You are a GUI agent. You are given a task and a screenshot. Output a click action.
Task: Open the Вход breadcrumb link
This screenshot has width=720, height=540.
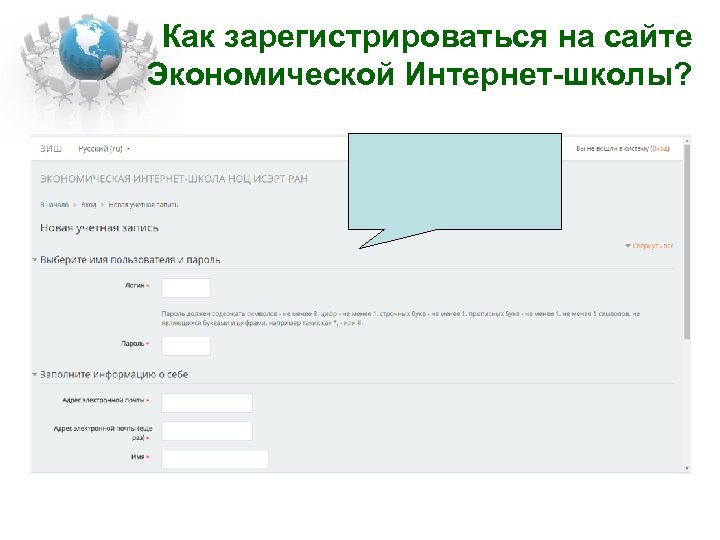[x=89, y=205]
